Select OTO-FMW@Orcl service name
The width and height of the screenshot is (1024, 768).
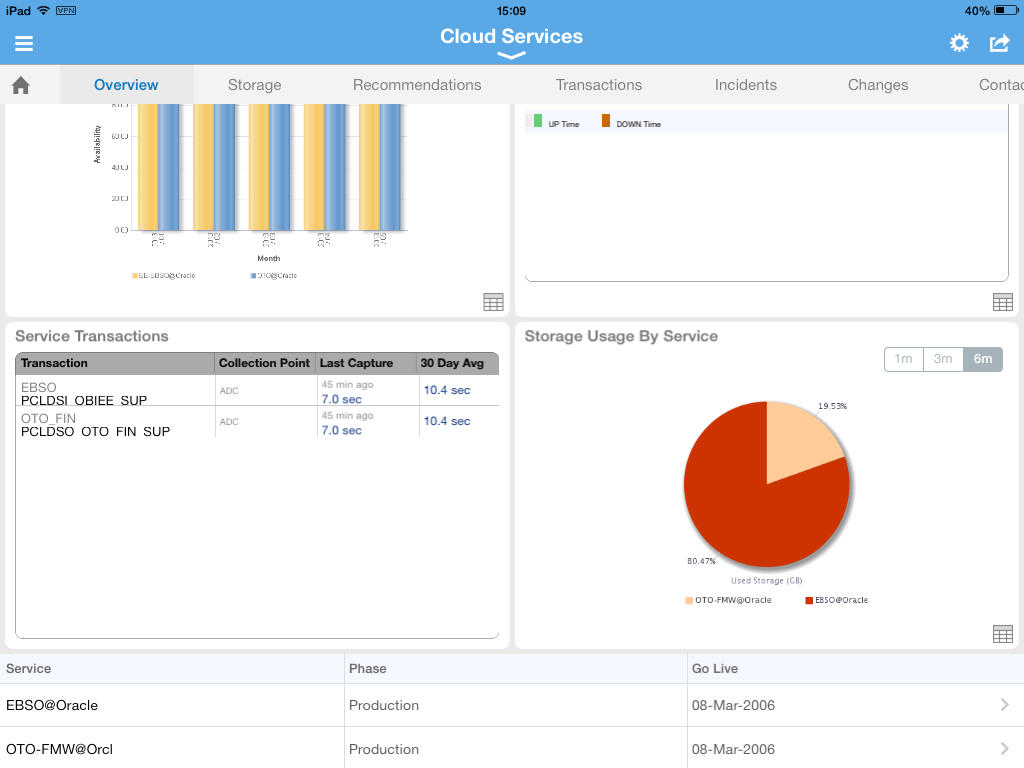pos(59,749)
